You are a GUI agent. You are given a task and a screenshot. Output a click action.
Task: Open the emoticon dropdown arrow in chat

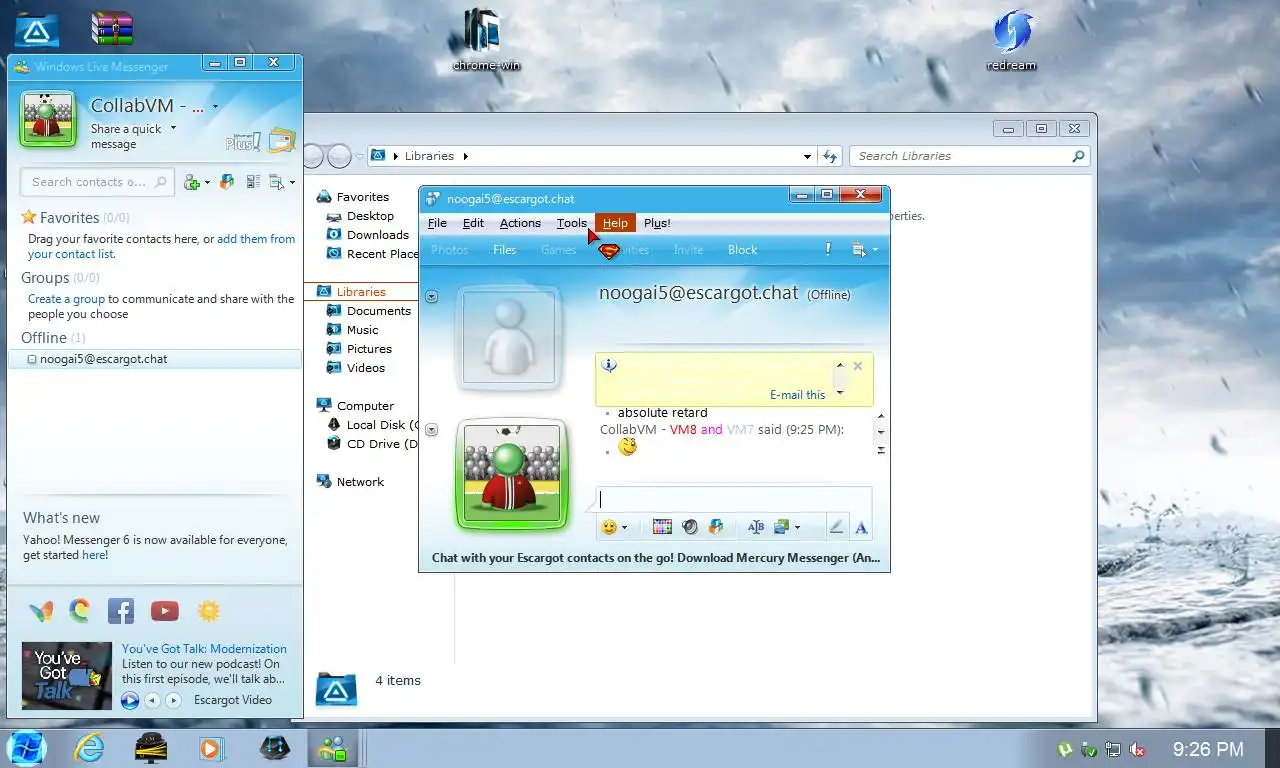pos(624,528)
